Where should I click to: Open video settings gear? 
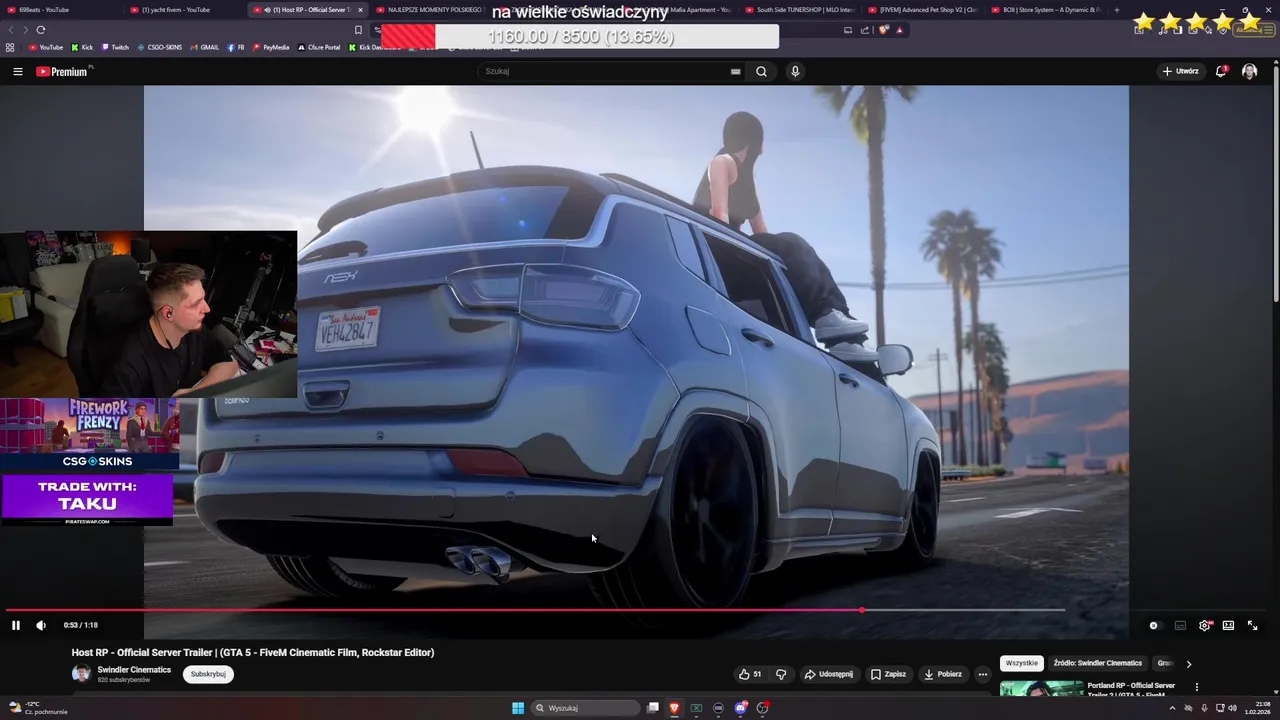1205,625
